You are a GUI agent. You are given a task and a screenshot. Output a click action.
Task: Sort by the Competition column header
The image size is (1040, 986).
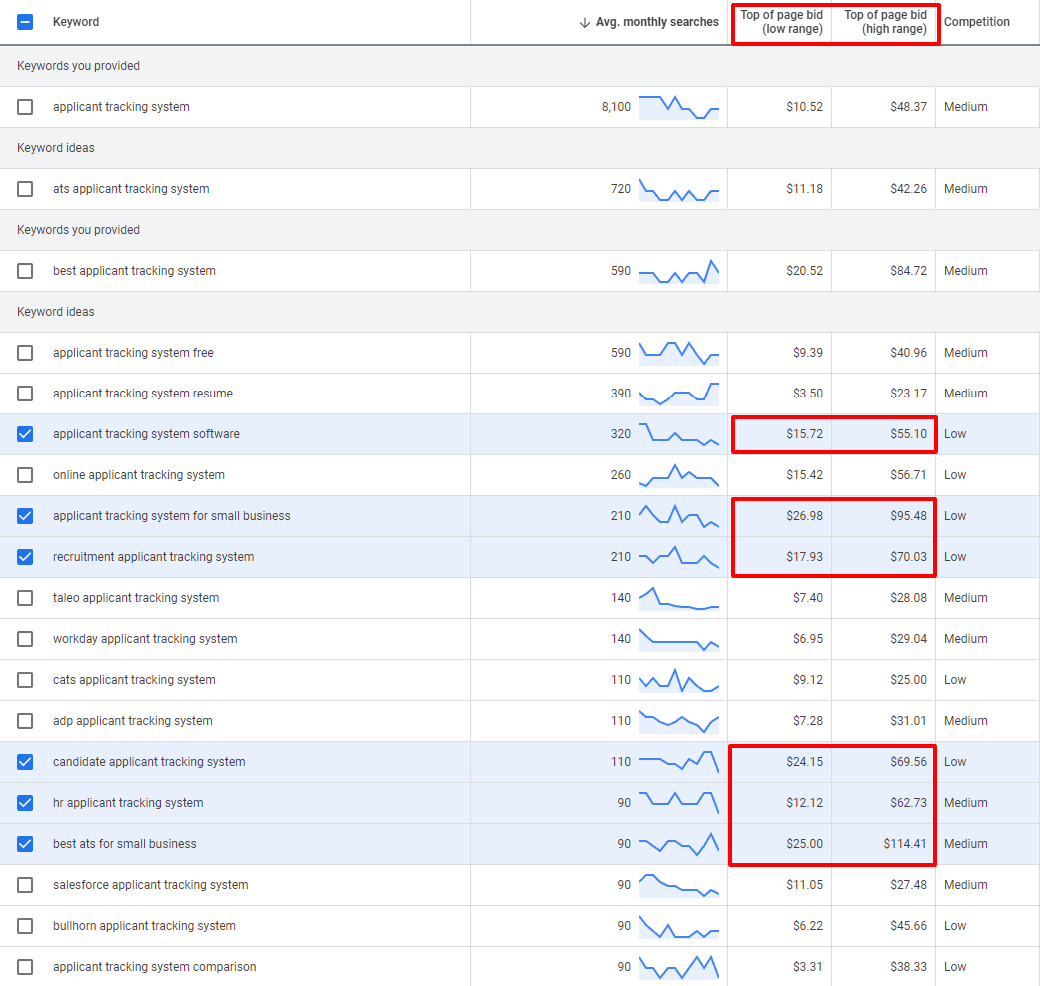pos(976,22)
